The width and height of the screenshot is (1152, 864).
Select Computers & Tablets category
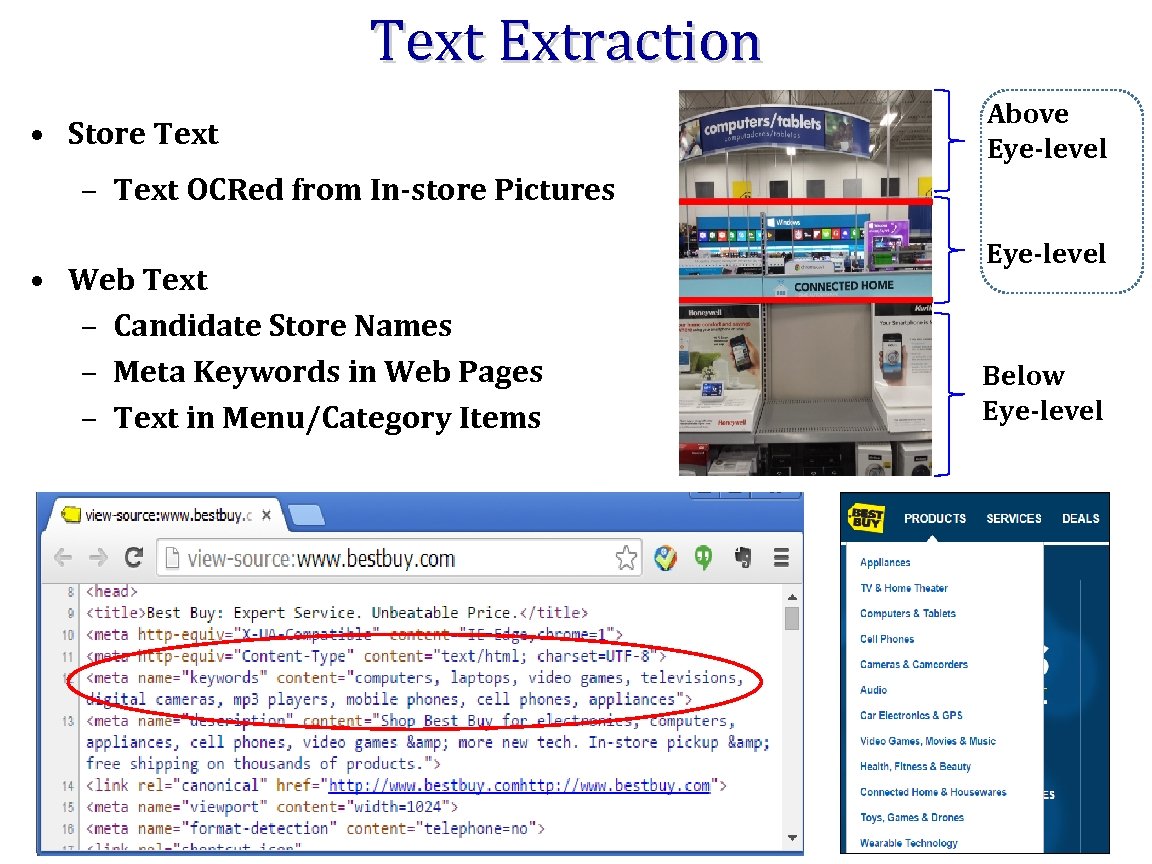907,613
